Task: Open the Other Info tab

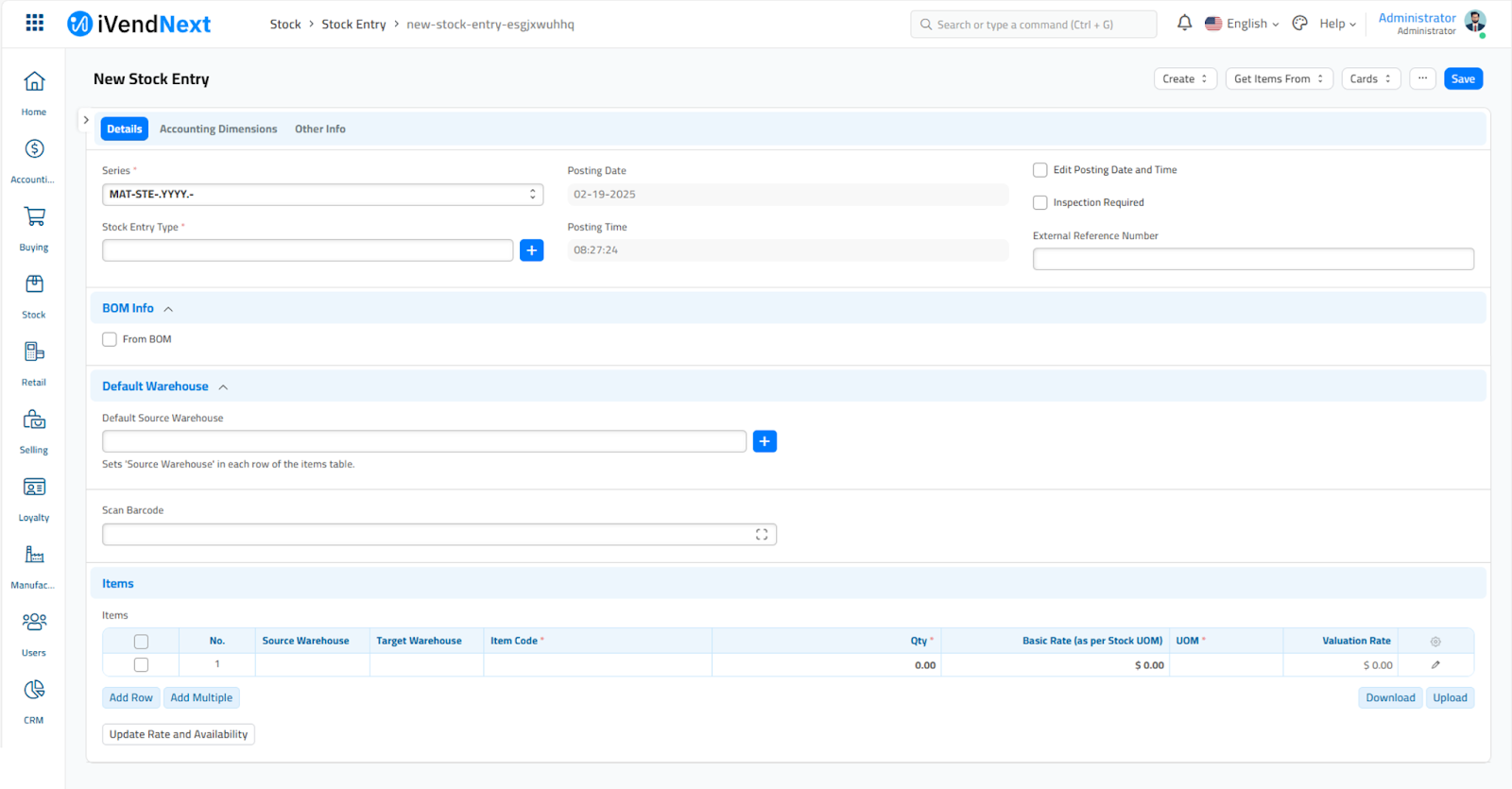Action: [319, 129]
